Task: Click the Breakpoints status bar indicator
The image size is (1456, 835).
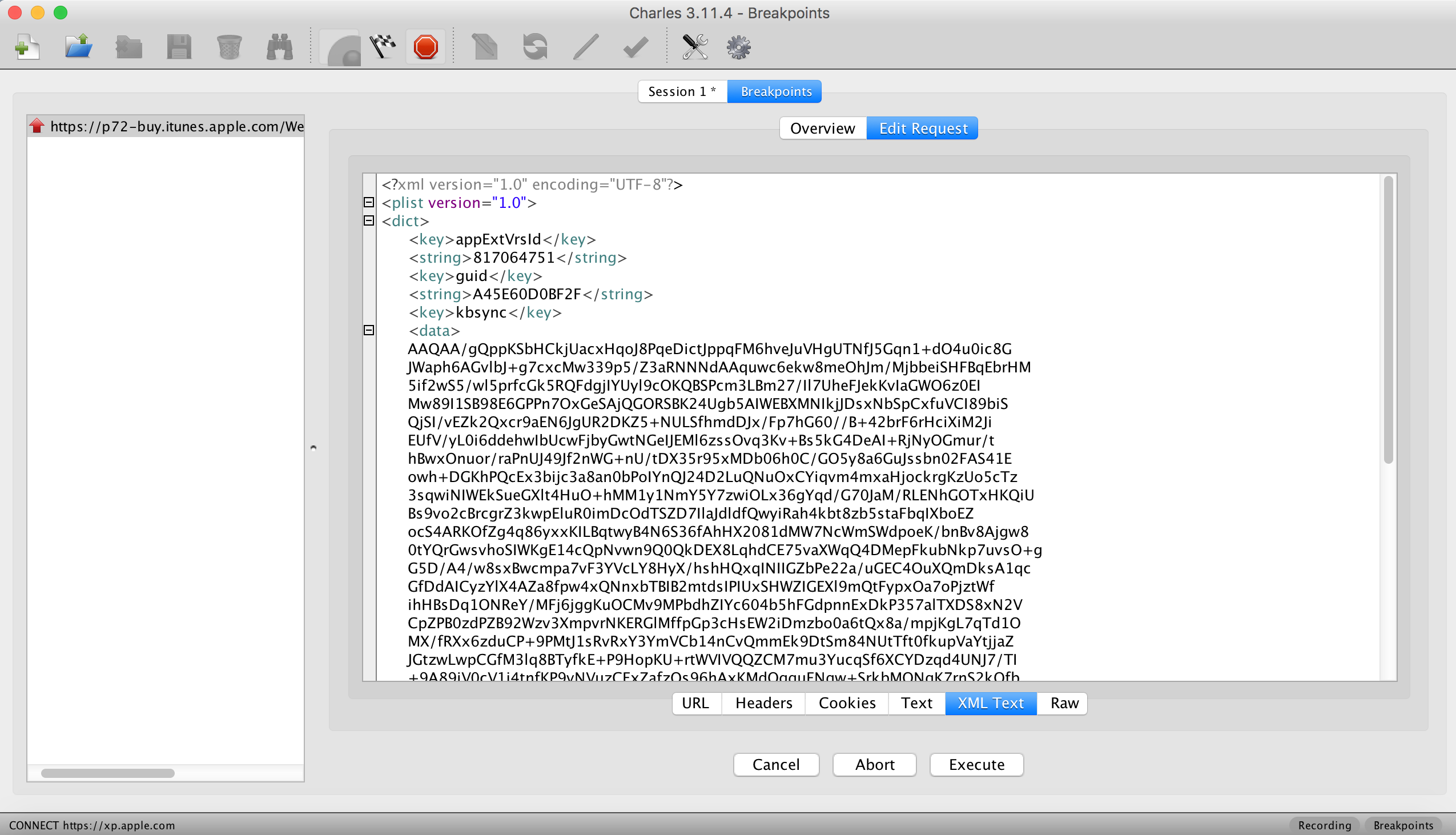Action: [x=1403, y=825]
